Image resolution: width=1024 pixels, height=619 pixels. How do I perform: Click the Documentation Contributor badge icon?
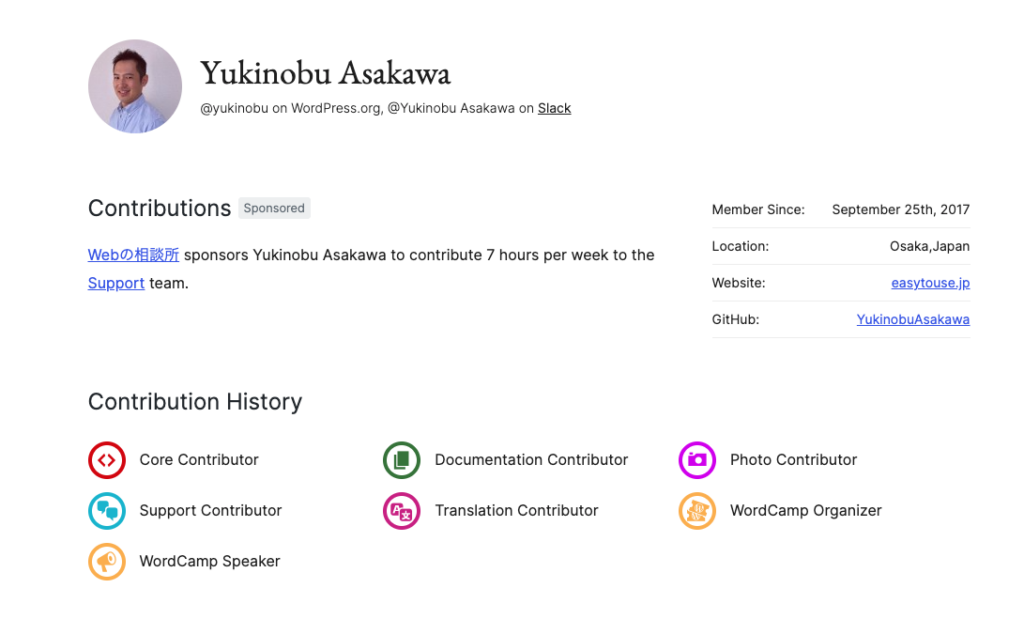[x=402, y=460]
